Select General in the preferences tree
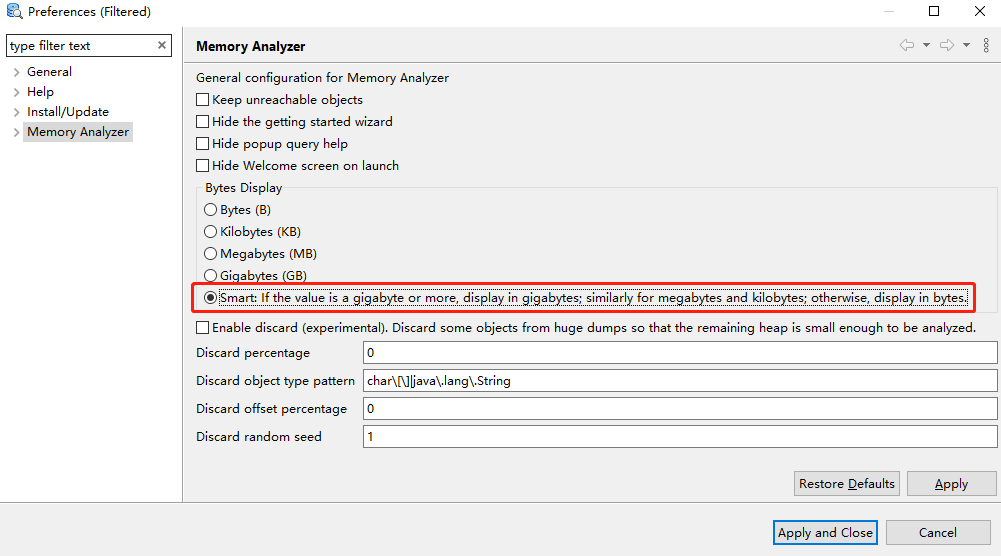The image size is (1001, 556). click(49, 72)
